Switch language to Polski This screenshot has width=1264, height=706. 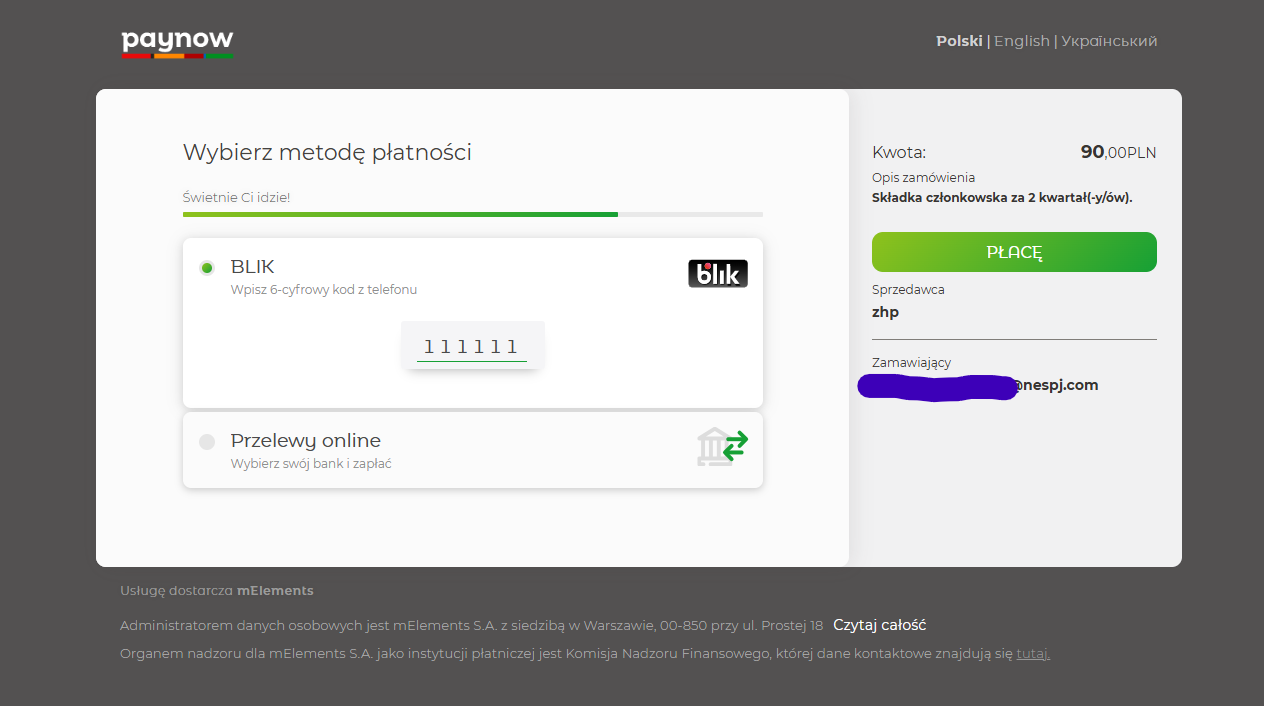point(958,41)
